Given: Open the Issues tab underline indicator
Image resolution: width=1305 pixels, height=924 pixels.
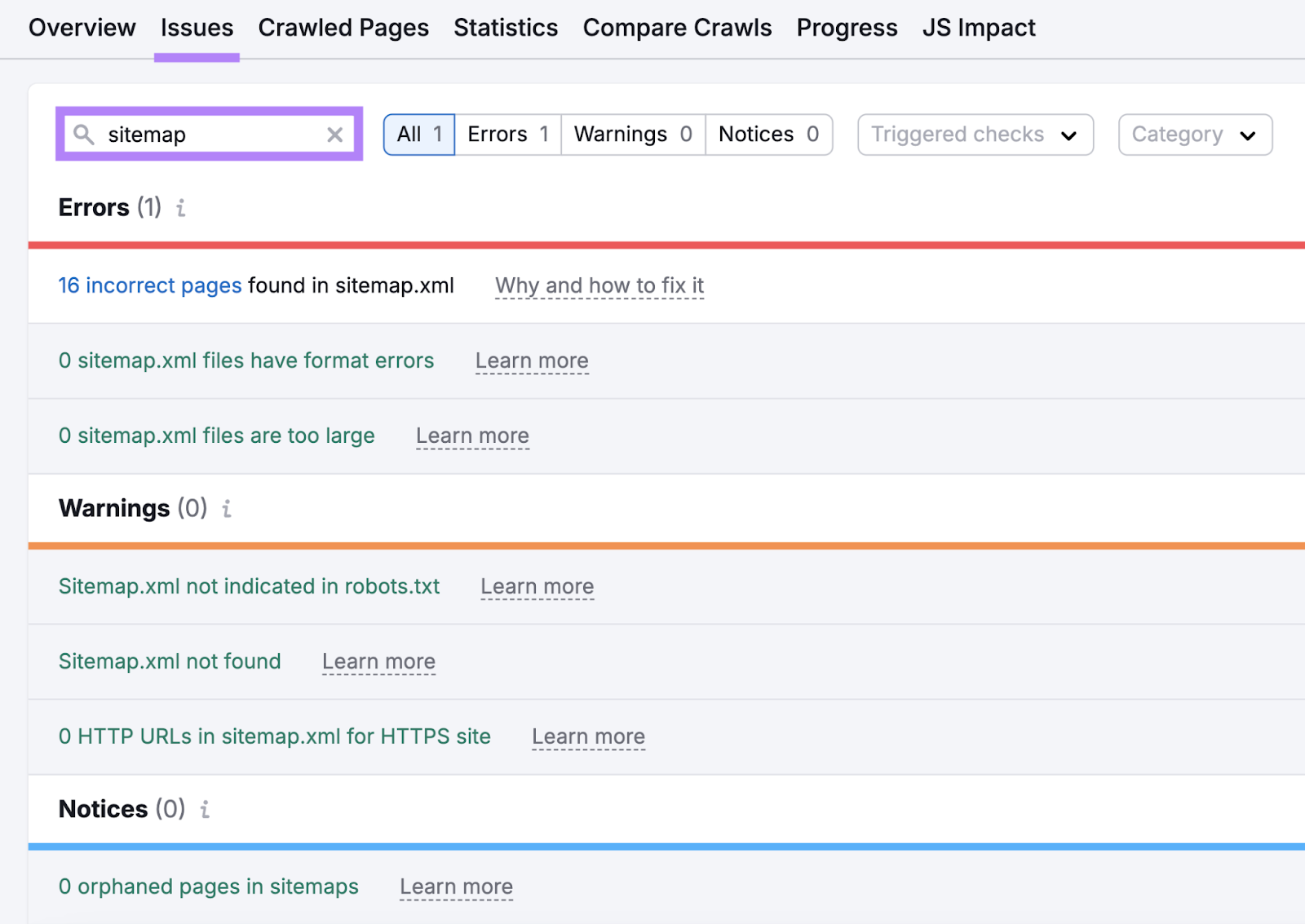Looking at the screenshot, I should point(197,57).
